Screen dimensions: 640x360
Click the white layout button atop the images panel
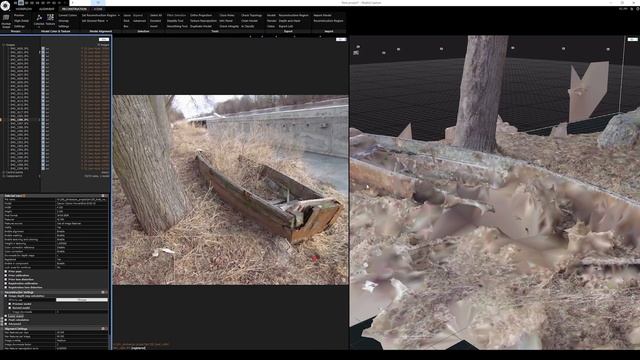pyautogui.click(x=104, y=40)
